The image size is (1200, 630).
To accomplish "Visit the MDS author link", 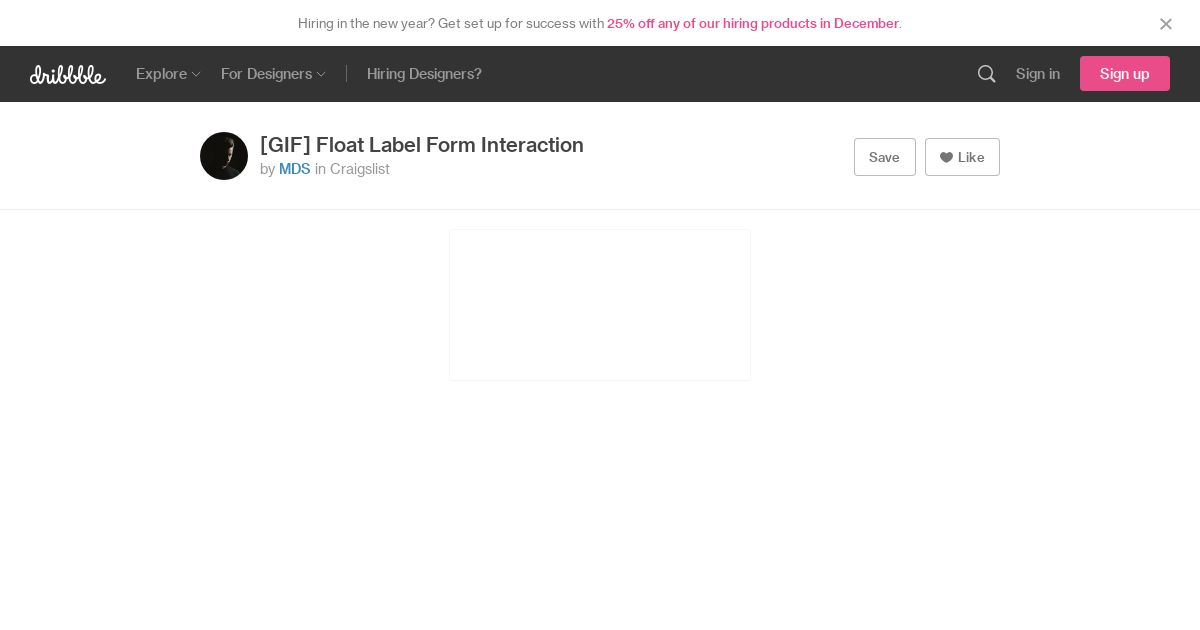I will coord(295,169).
